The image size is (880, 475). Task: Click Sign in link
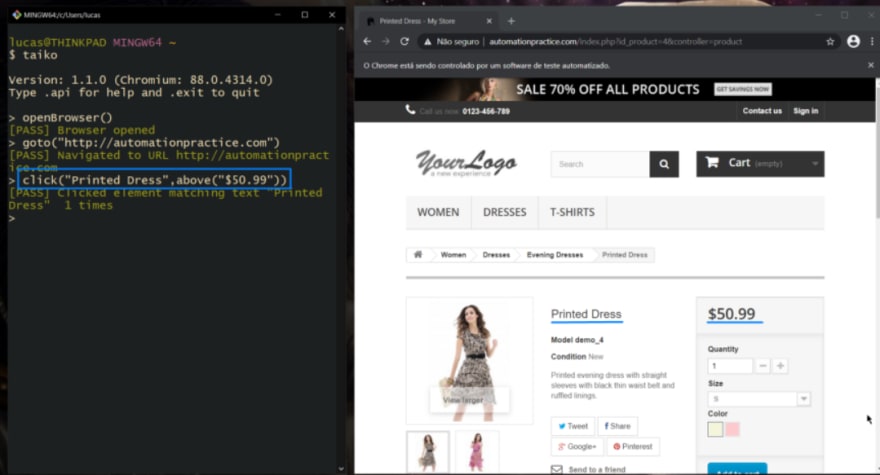point(805,111)
